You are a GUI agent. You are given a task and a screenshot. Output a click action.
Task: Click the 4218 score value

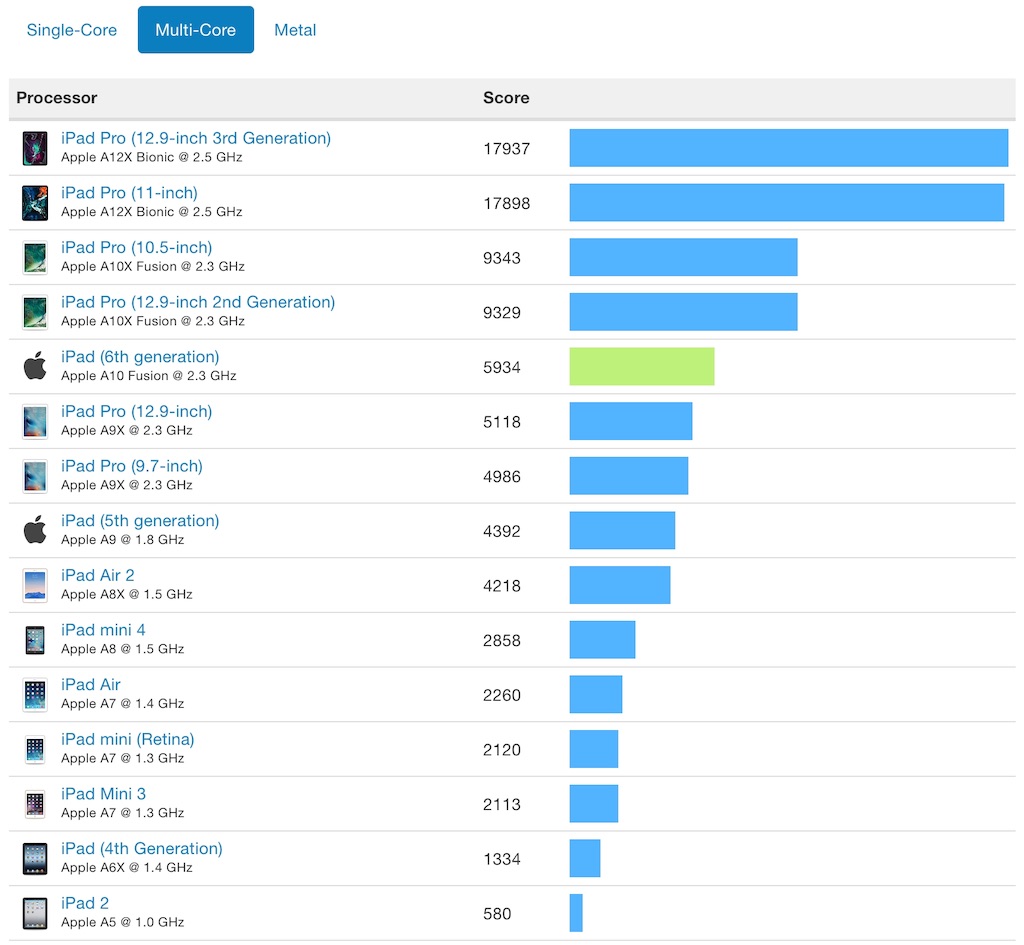(502, 586)
